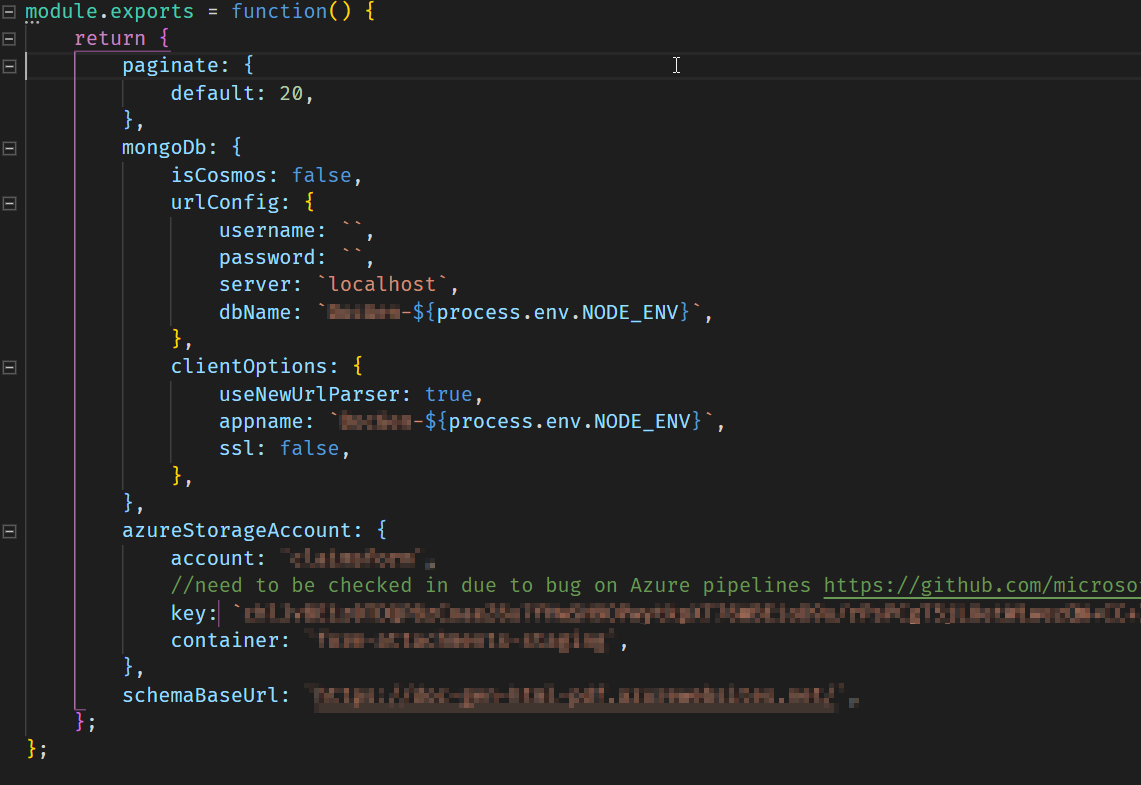Viewport: 1141px width, 785px height.
Task: Click the 'mongoDb' property name
Action: coord(164,148)
